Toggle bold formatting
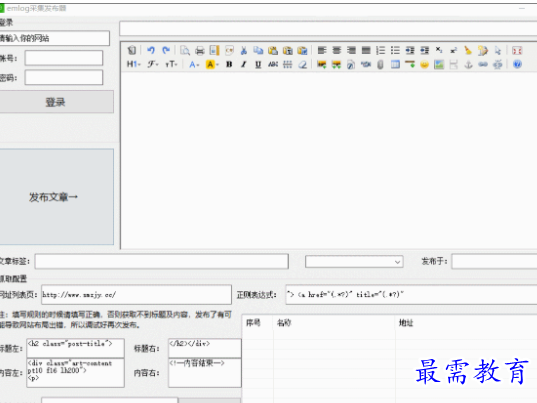537x403 pixels. pyautogui.click(x=229, y=64)
